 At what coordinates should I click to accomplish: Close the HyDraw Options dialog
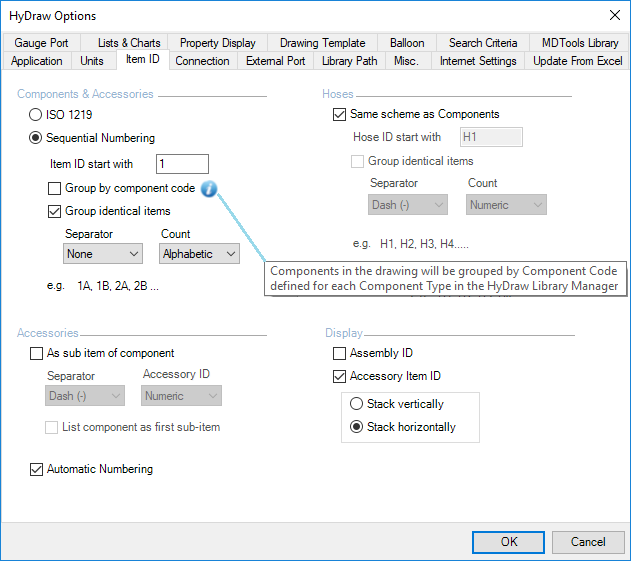[615, 16]
